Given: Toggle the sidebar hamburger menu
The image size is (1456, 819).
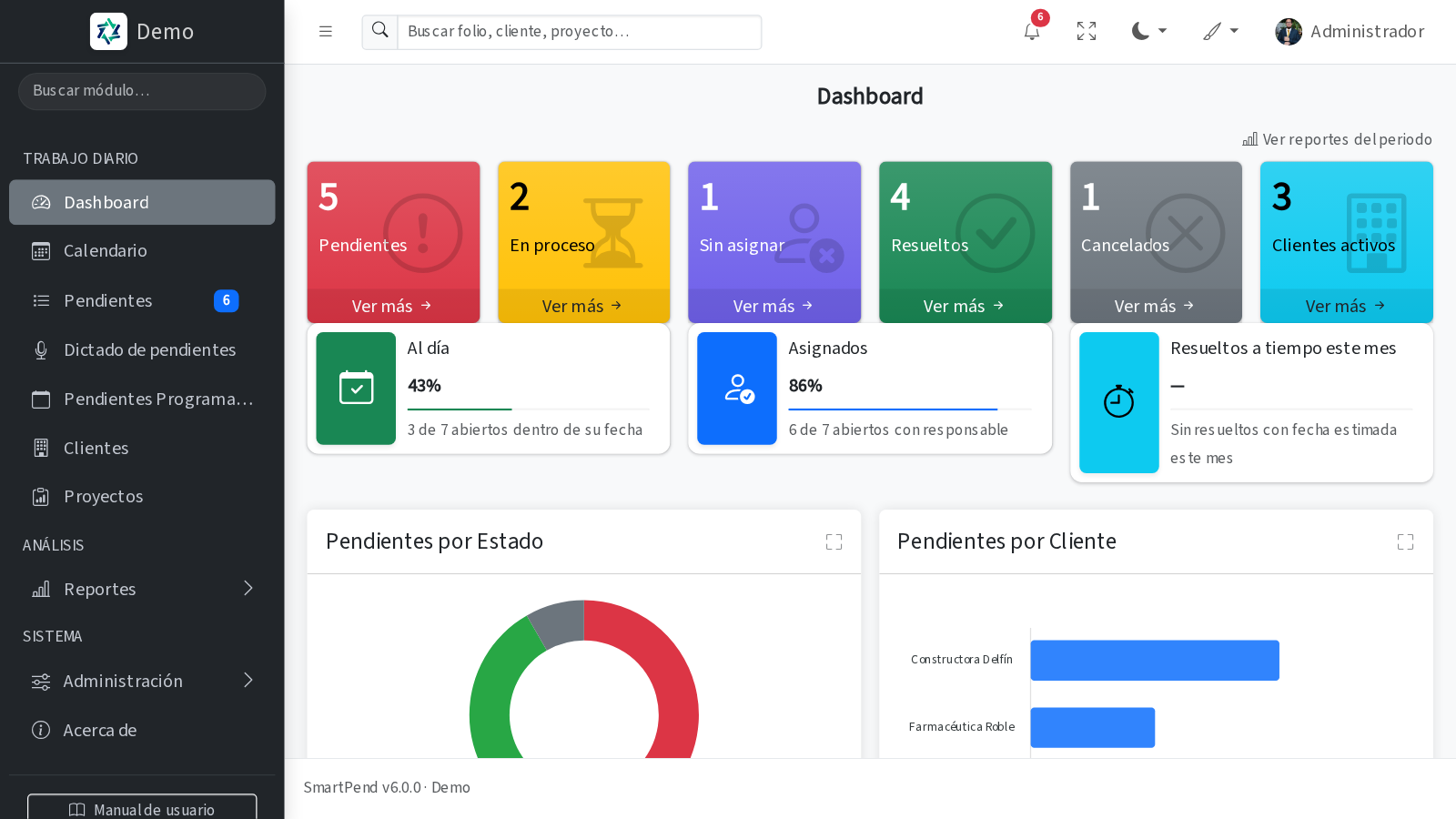Looking at the screenshot, I should coord(325,32).
